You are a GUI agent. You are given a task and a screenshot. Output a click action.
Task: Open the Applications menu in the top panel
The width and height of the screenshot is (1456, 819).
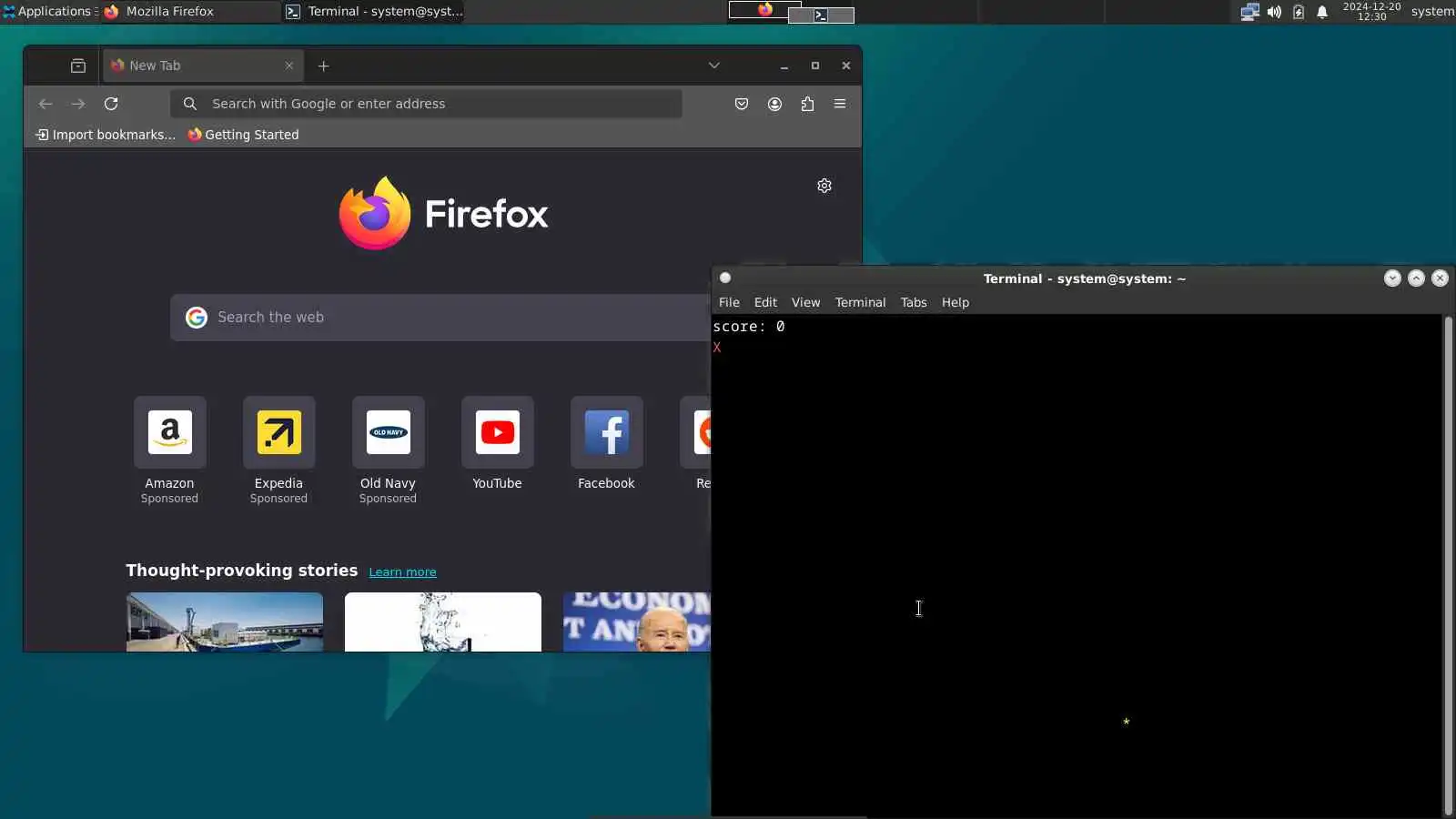49,12
